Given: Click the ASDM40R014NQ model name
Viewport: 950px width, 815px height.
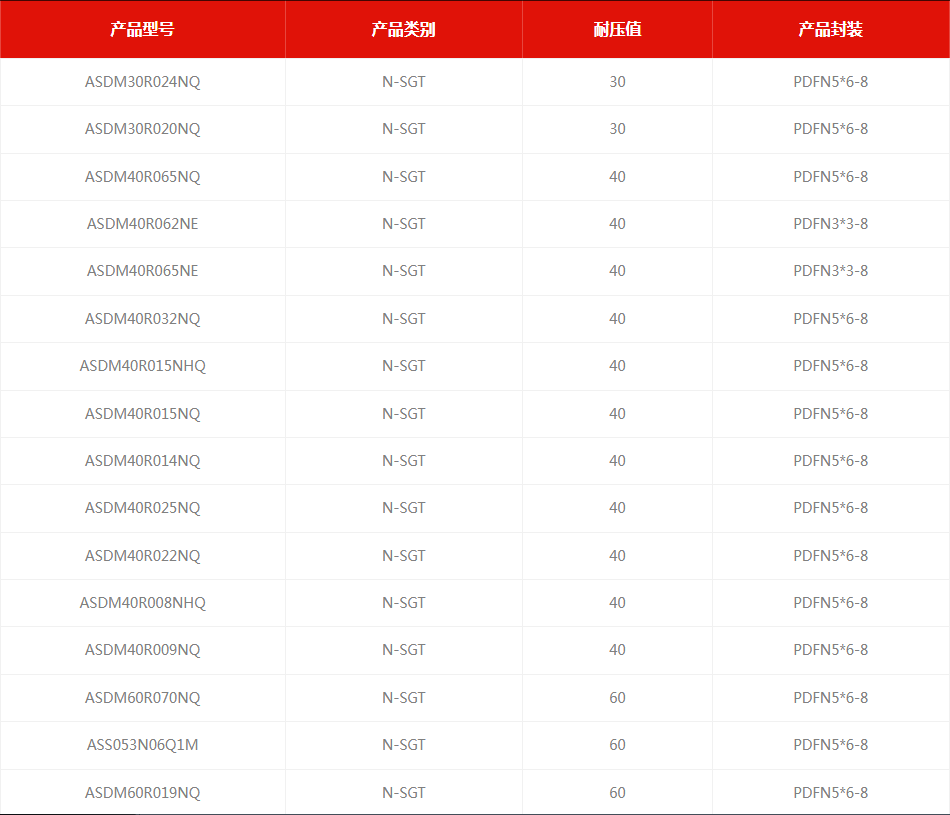Looking at the screenshot, I should point(142,461).
